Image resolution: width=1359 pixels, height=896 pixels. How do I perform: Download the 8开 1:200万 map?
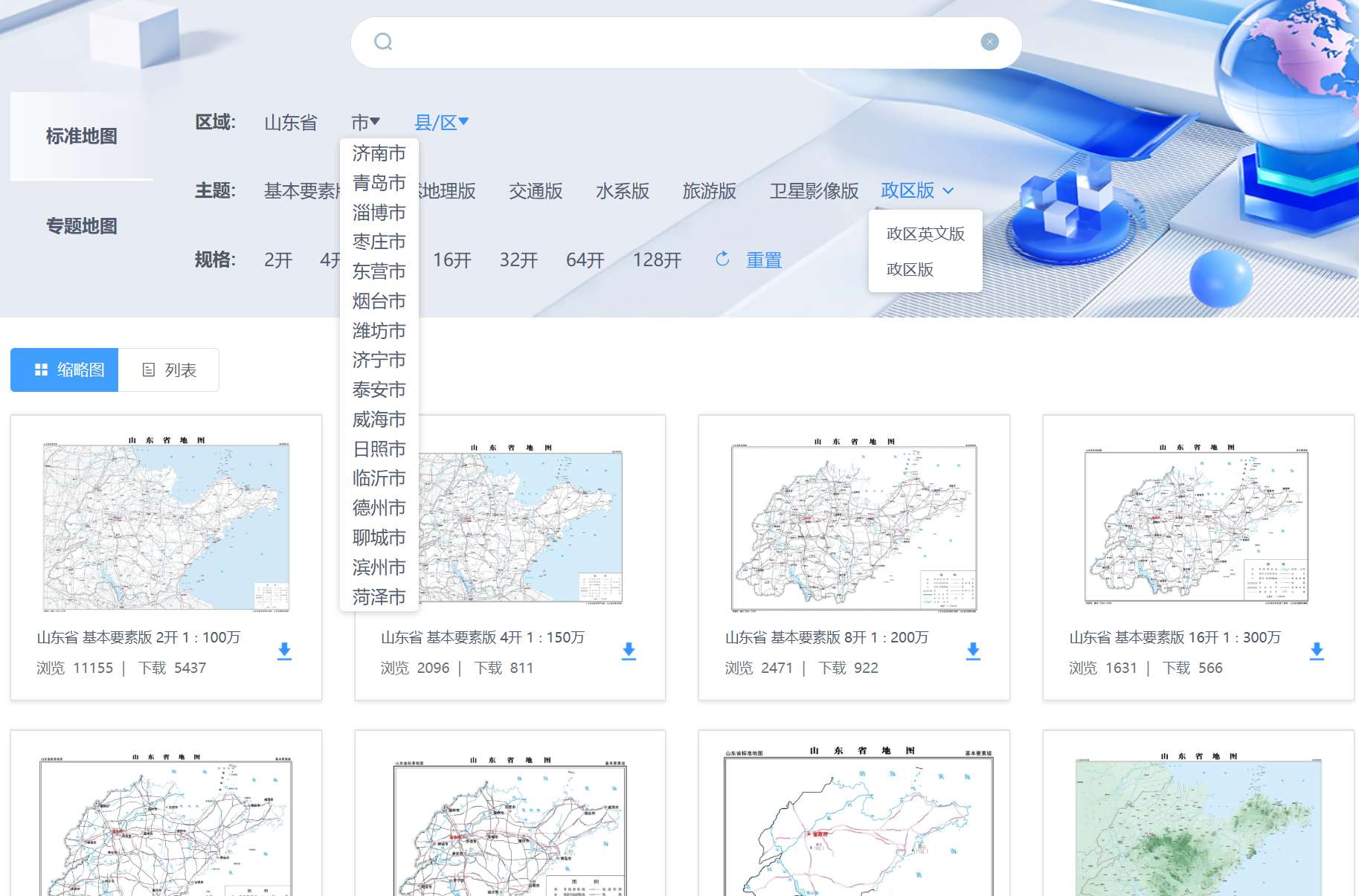[973, 651]
